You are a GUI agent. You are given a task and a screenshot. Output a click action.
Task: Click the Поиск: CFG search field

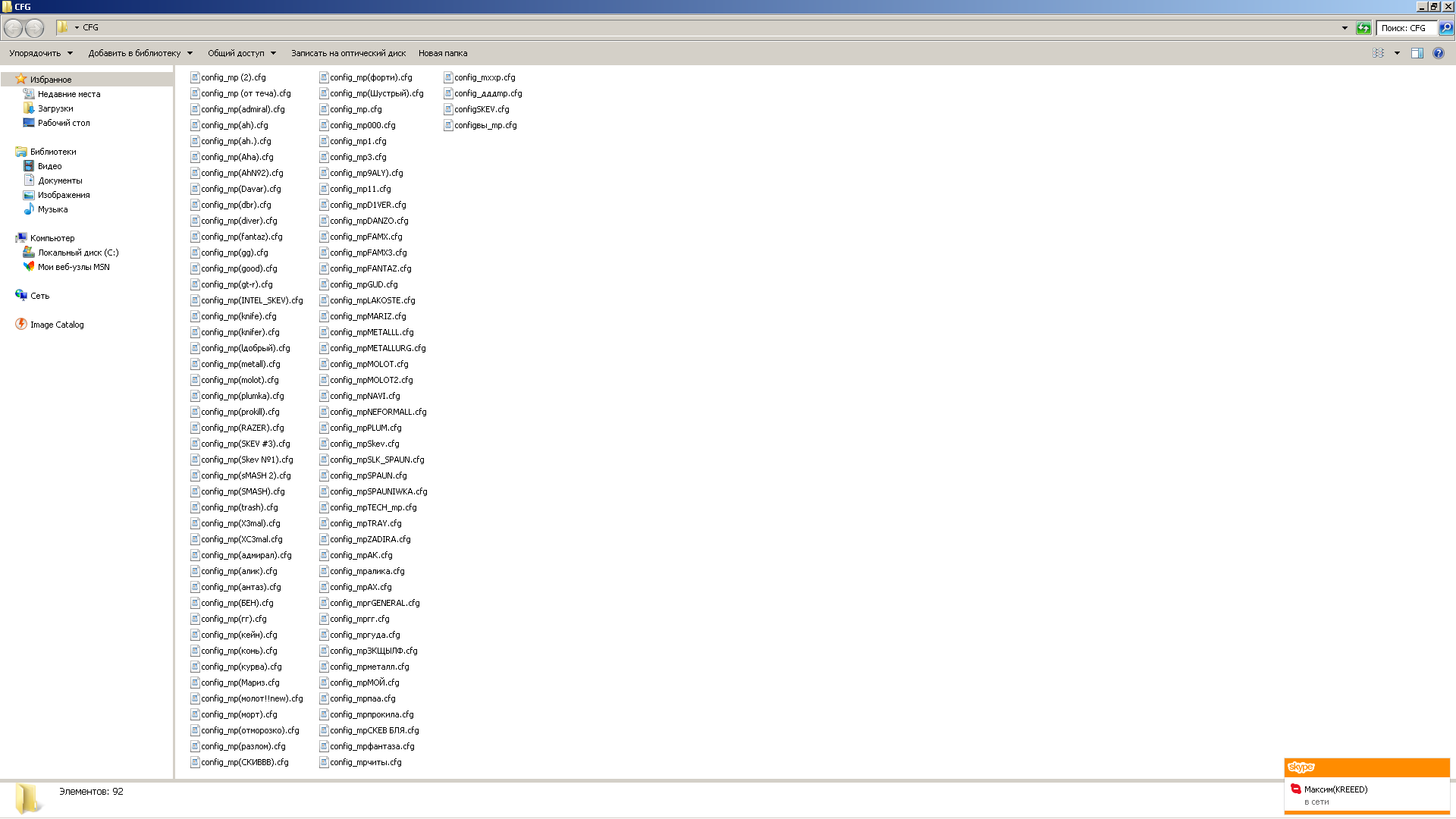click(x=1406, y=28)
